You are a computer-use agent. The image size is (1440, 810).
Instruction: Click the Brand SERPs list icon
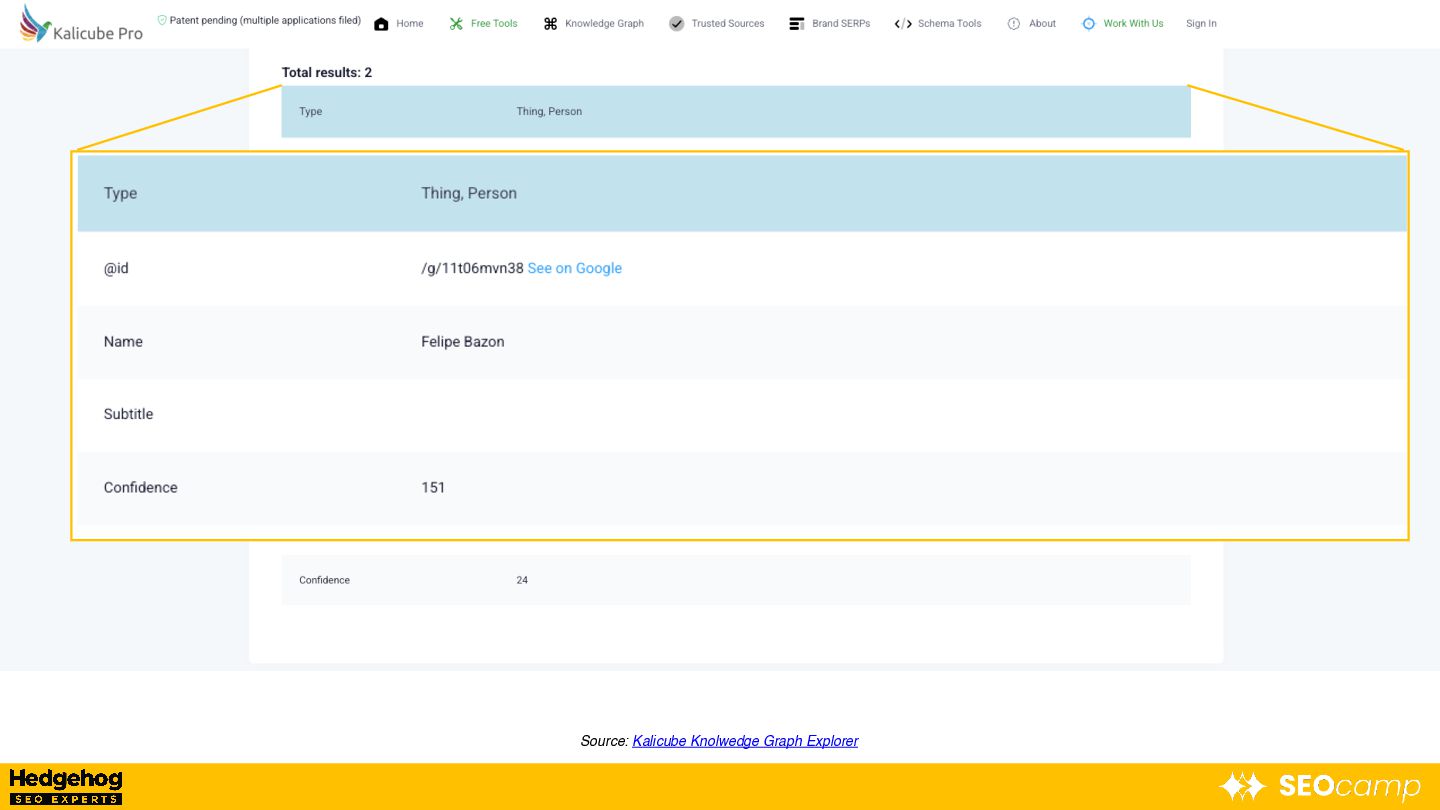click(797, 24)
